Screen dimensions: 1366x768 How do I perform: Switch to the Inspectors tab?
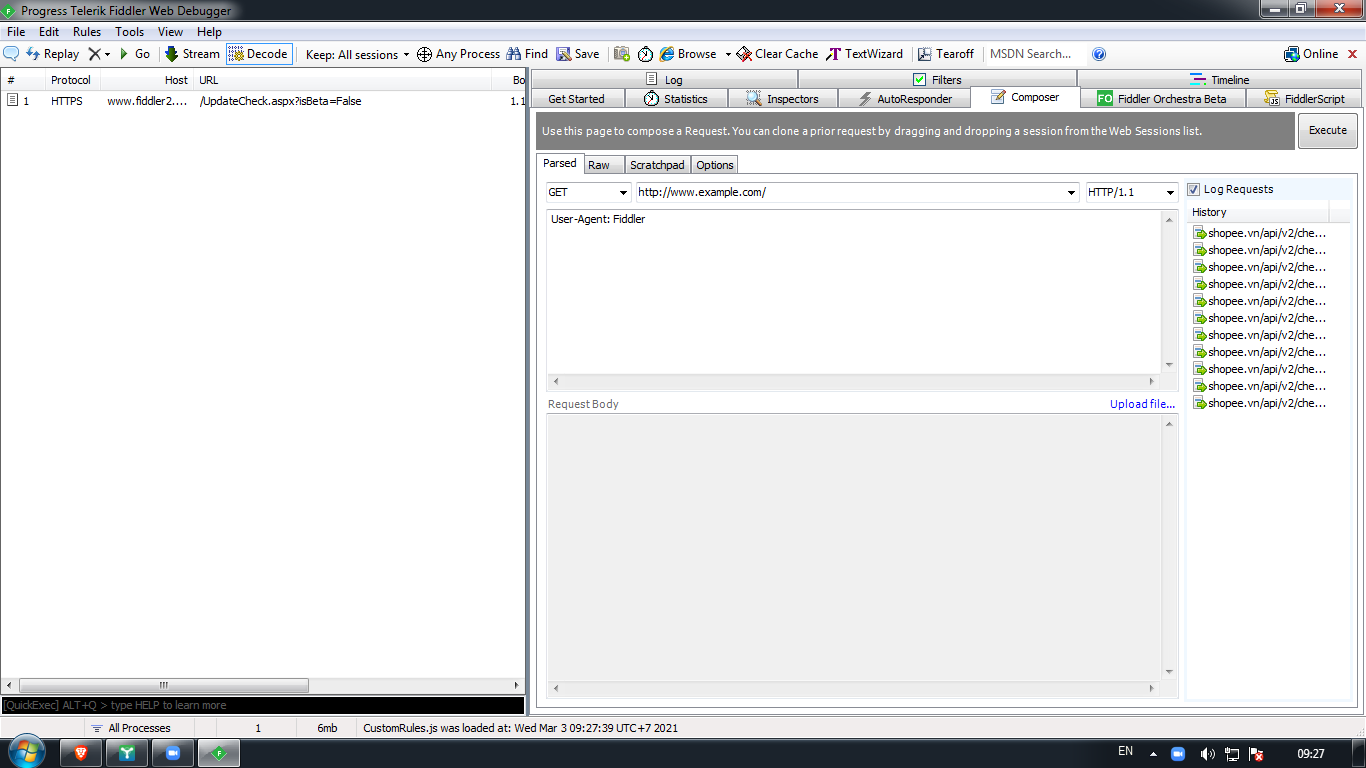click(782, 98)
